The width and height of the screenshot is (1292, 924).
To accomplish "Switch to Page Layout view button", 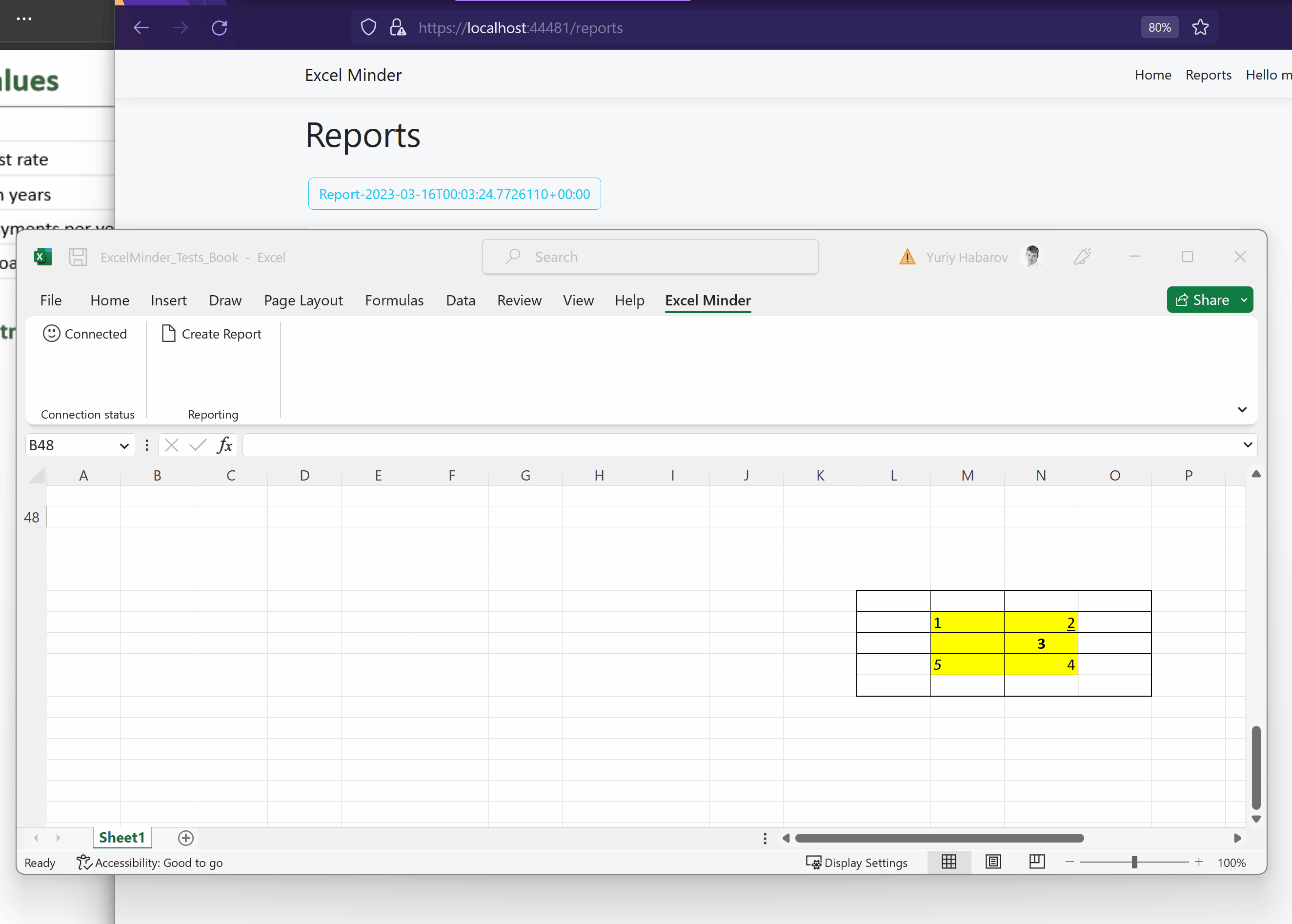I will (x=993, y=862).
